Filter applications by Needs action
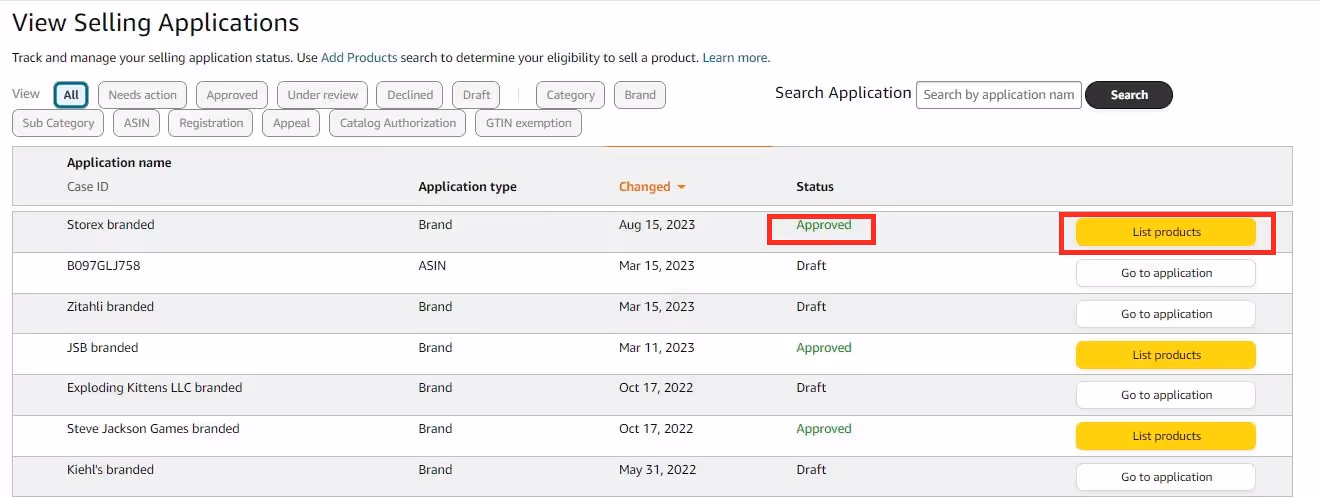Viewport: 1320px width, 497px height. pos(142,95)
